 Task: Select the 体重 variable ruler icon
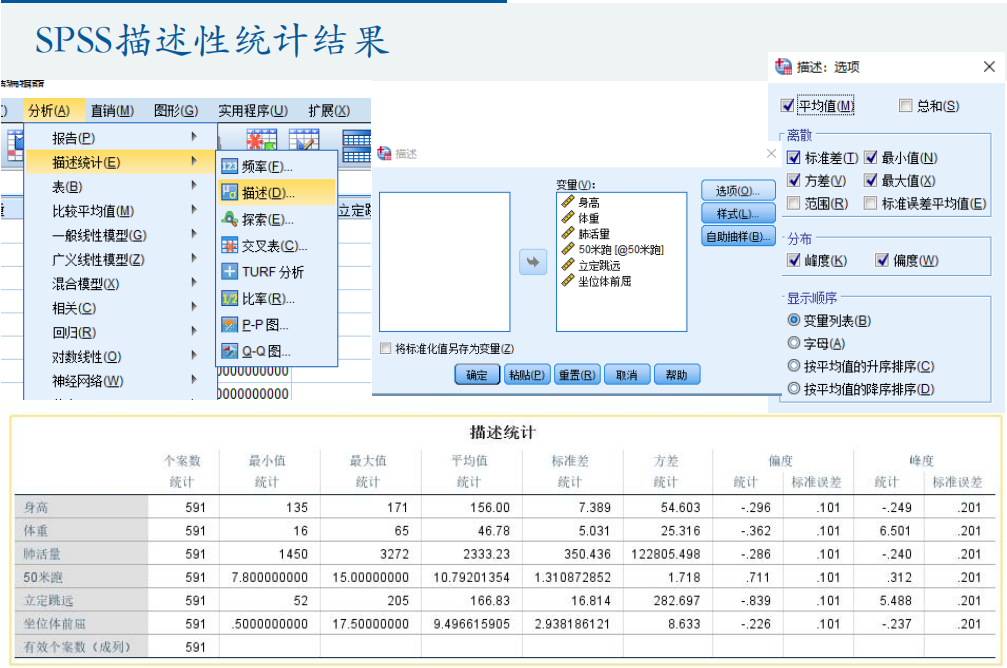pyautogui.click(x=568, y=218)
